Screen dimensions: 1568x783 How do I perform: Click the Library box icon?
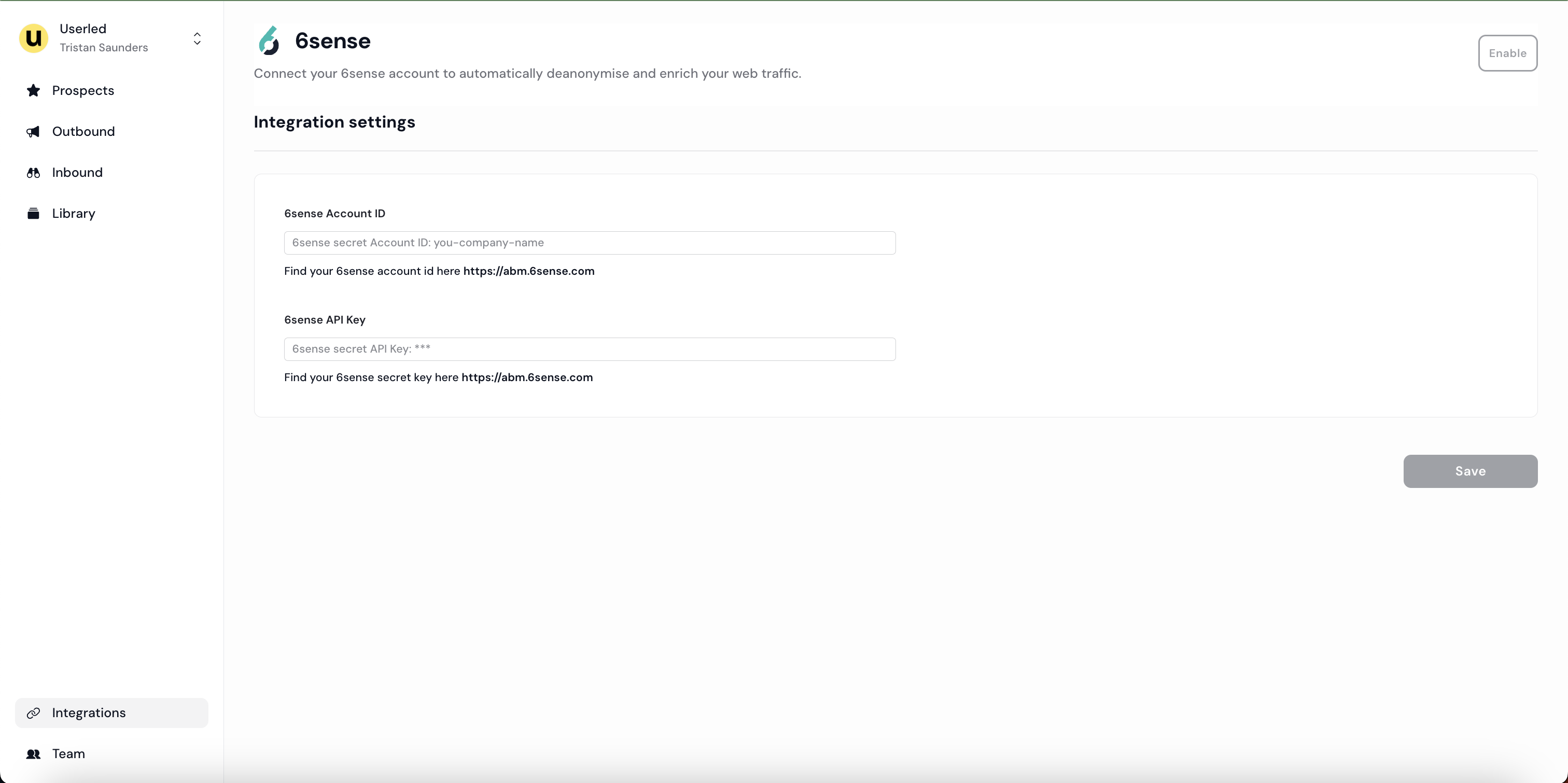(34, 214)
